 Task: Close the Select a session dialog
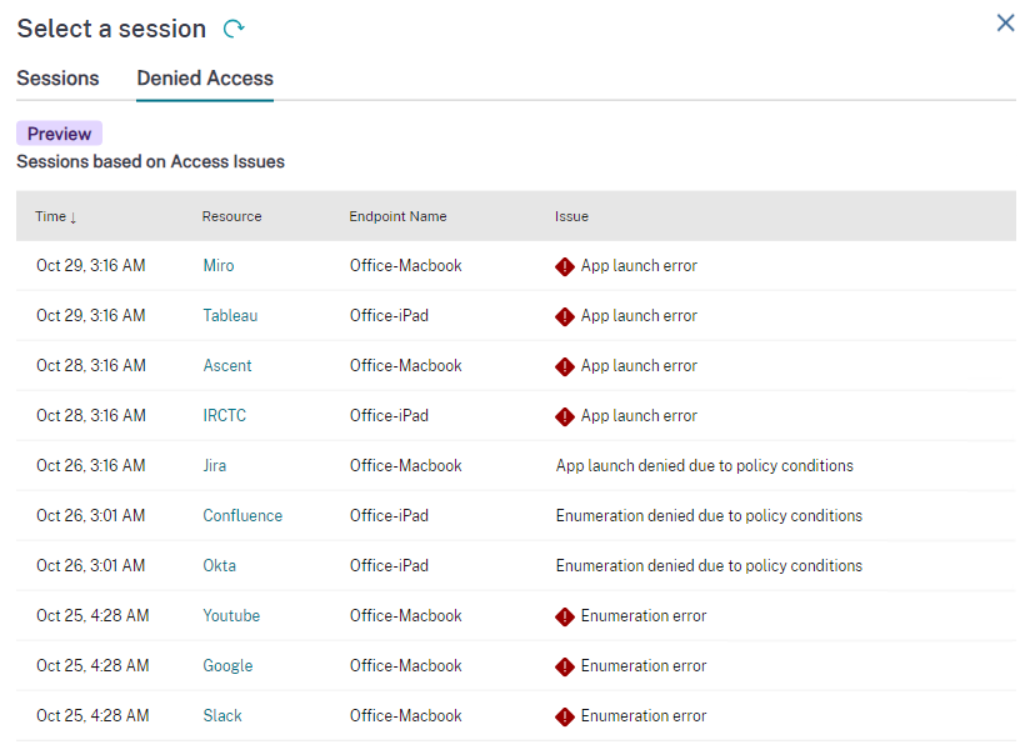[1005, 23]
